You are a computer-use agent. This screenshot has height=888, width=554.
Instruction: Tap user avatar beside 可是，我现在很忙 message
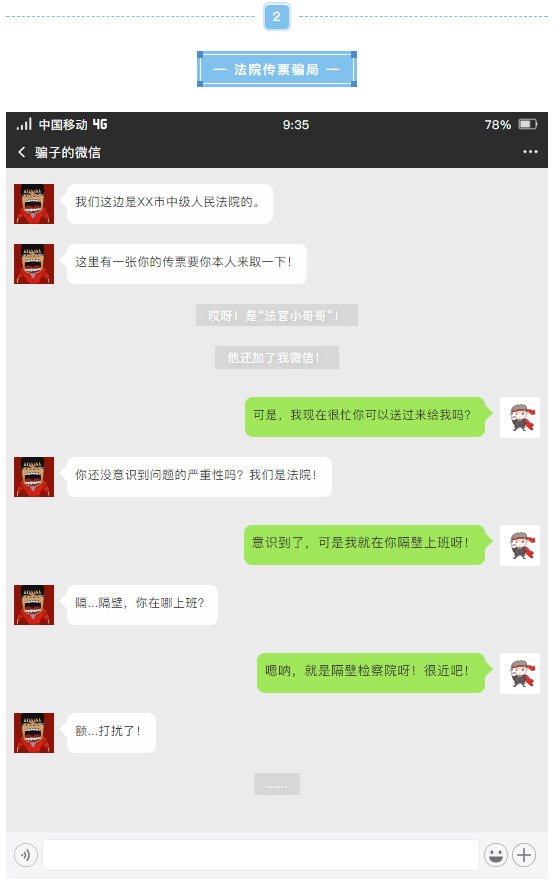[x=520, y=417]
